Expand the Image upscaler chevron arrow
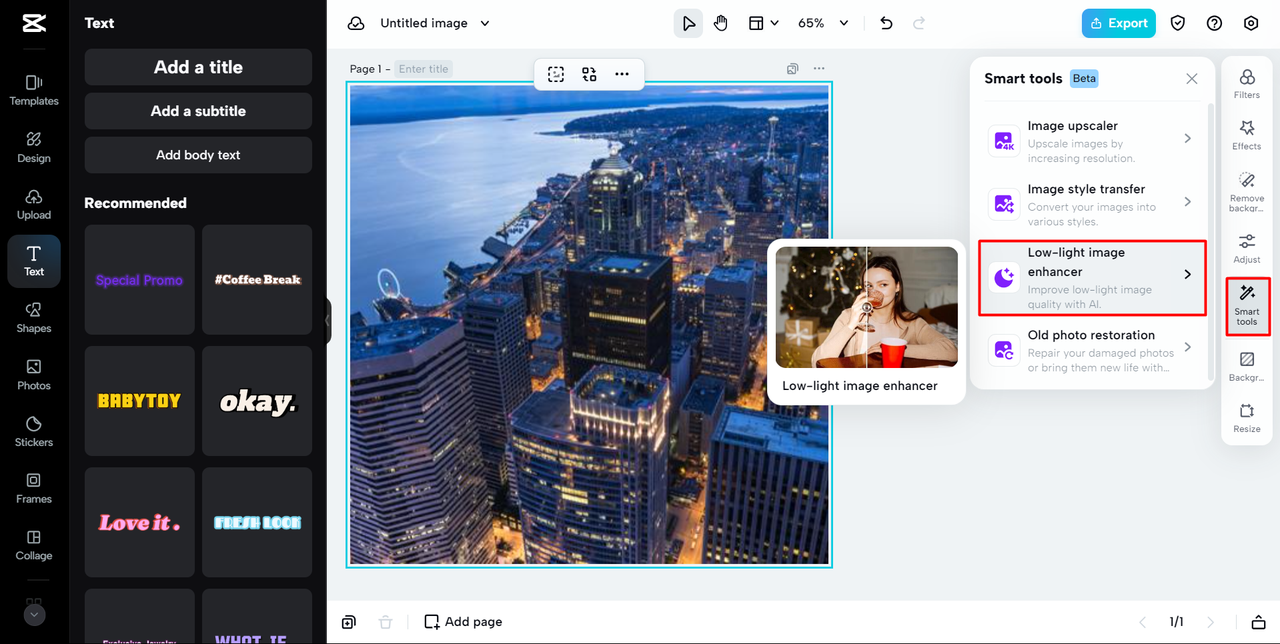Screen dimensions: 1280x644 click(1188, 139)
